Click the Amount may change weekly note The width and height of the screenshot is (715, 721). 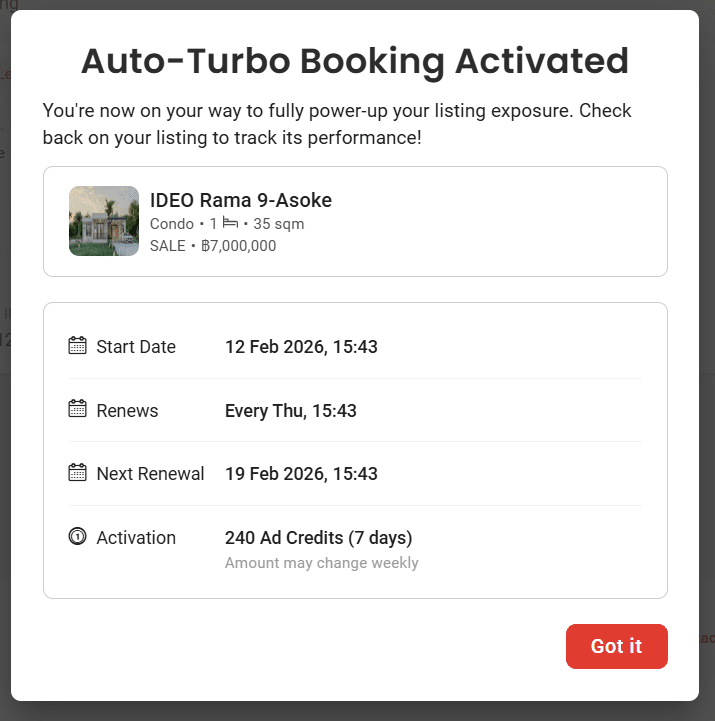tap(321, 563)
